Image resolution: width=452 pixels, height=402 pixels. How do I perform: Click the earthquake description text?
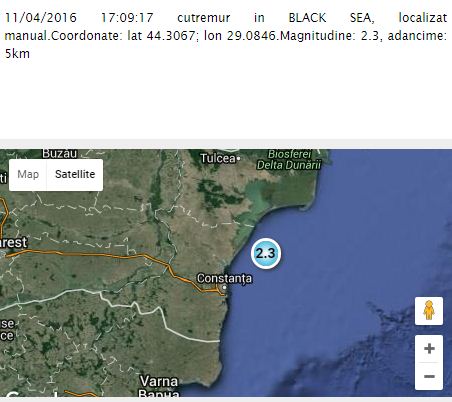pos(226,35)
